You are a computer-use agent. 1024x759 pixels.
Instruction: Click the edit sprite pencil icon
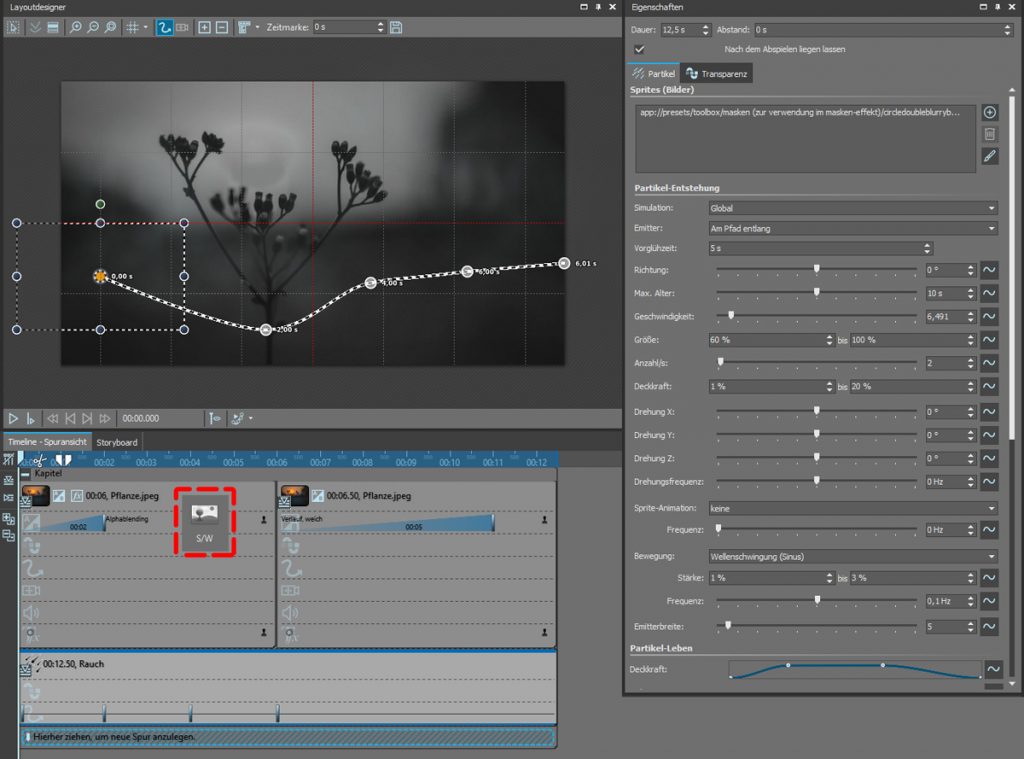(x=990, y=156)
